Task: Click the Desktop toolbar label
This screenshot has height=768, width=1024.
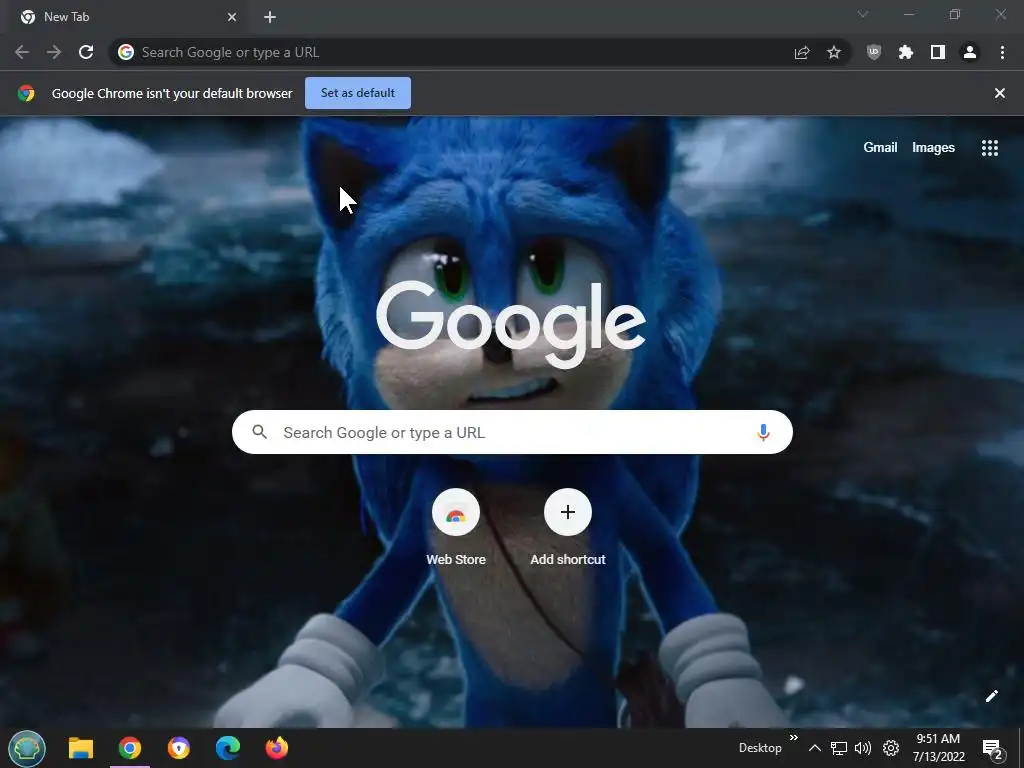Action: [x=760, y=748]
